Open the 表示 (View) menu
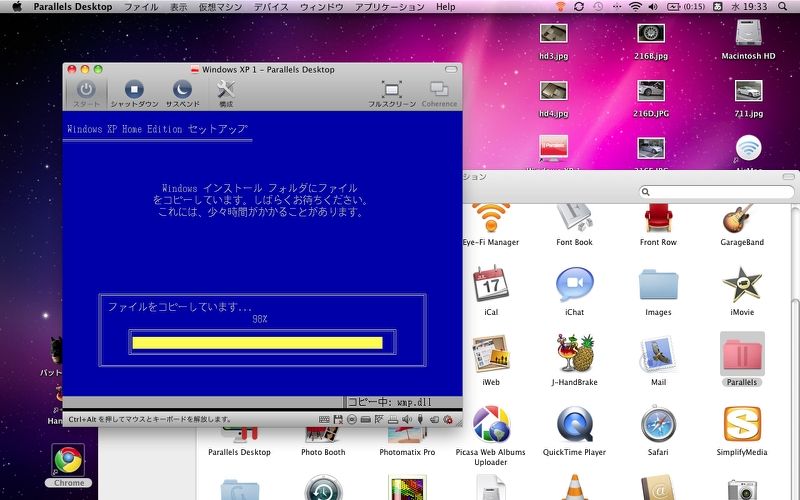Image resolution: width=800 pixels, height=500 pixels. (x=179, y=7)
